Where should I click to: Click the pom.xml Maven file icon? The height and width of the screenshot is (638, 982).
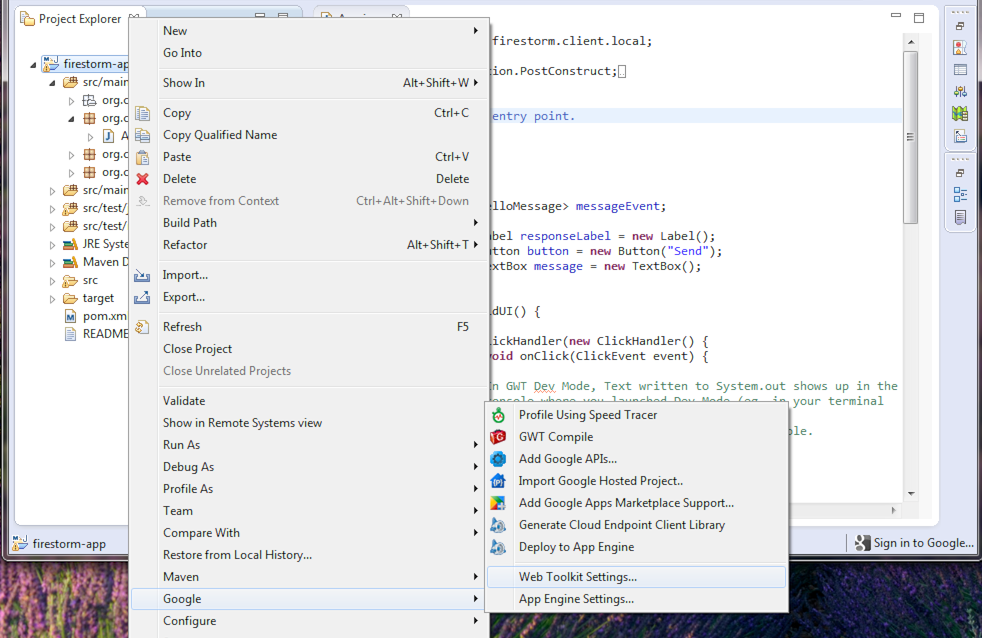tap(71, 317)
